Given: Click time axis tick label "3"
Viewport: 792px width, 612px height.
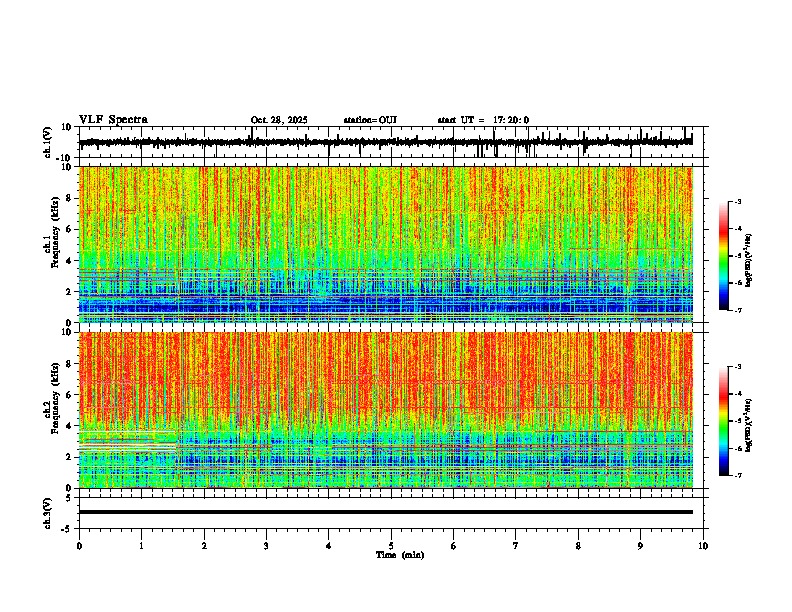Looking at the screenshot, I should pos(266,546).
